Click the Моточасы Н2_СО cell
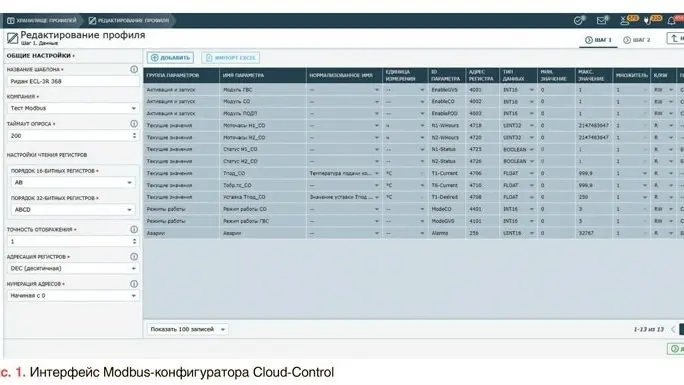684x385 pixels. (263, 137)
